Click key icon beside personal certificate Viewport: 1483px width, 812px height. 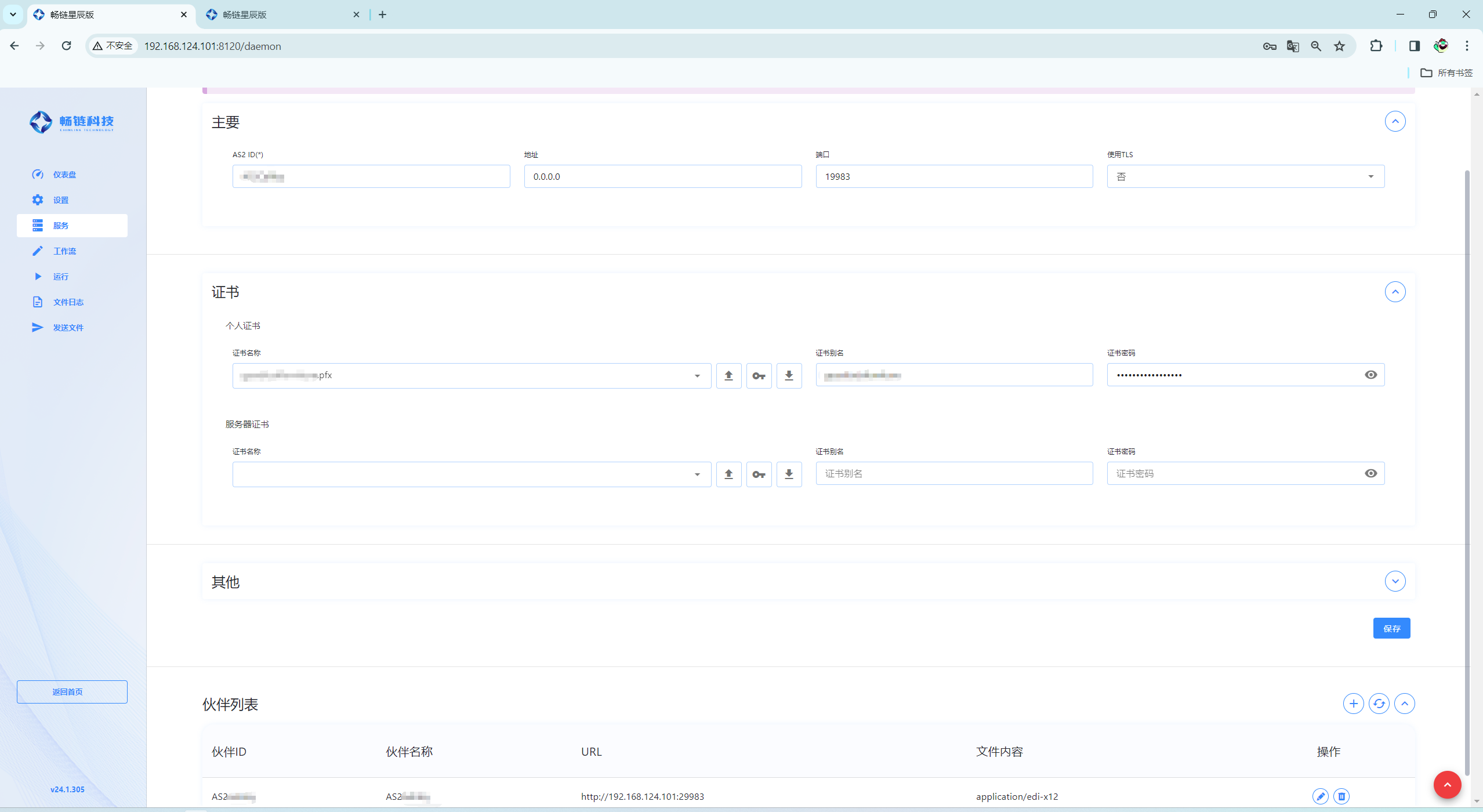click(759, 376)
